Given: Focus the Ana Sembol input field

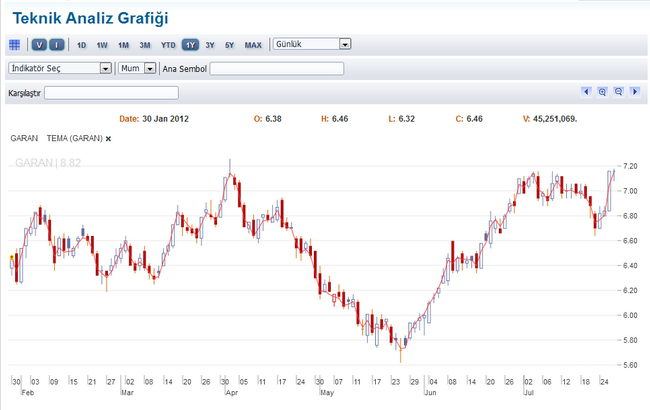Looking at the screenshot, I should [x=277, y=68].
